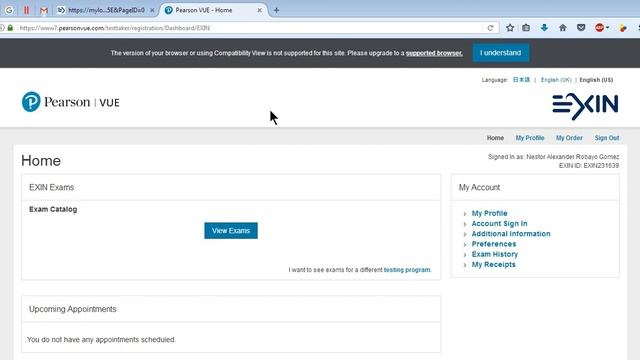The width and height of the screenshot is (640, 360).
Task: Open My Order in top navigation
Action: click(569, 138)
